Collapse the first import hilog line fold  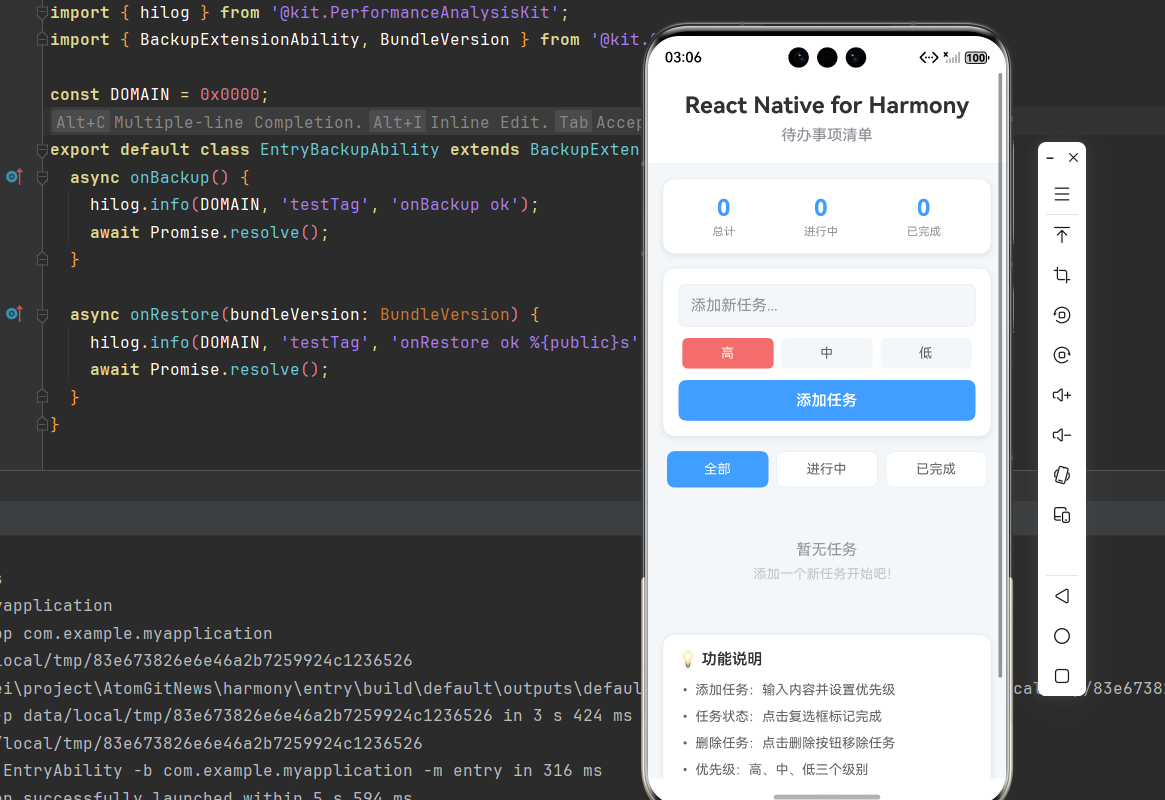pos(42,13)
